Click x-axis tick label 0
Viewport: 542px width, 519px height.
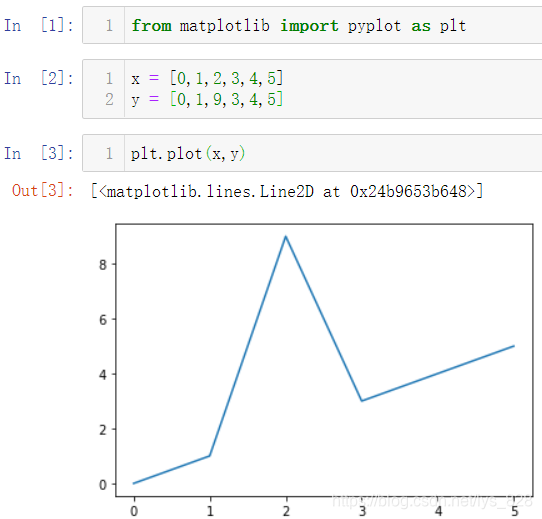coord(134,511)
